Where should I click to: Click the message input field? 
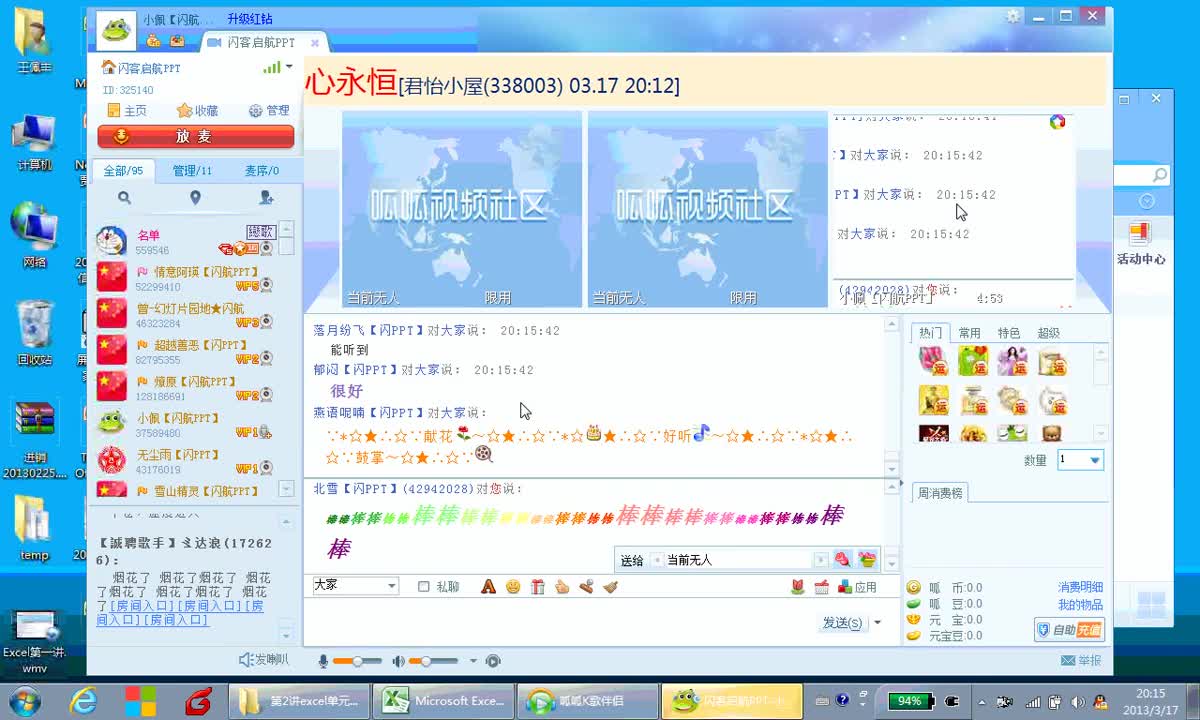[560, 622]
